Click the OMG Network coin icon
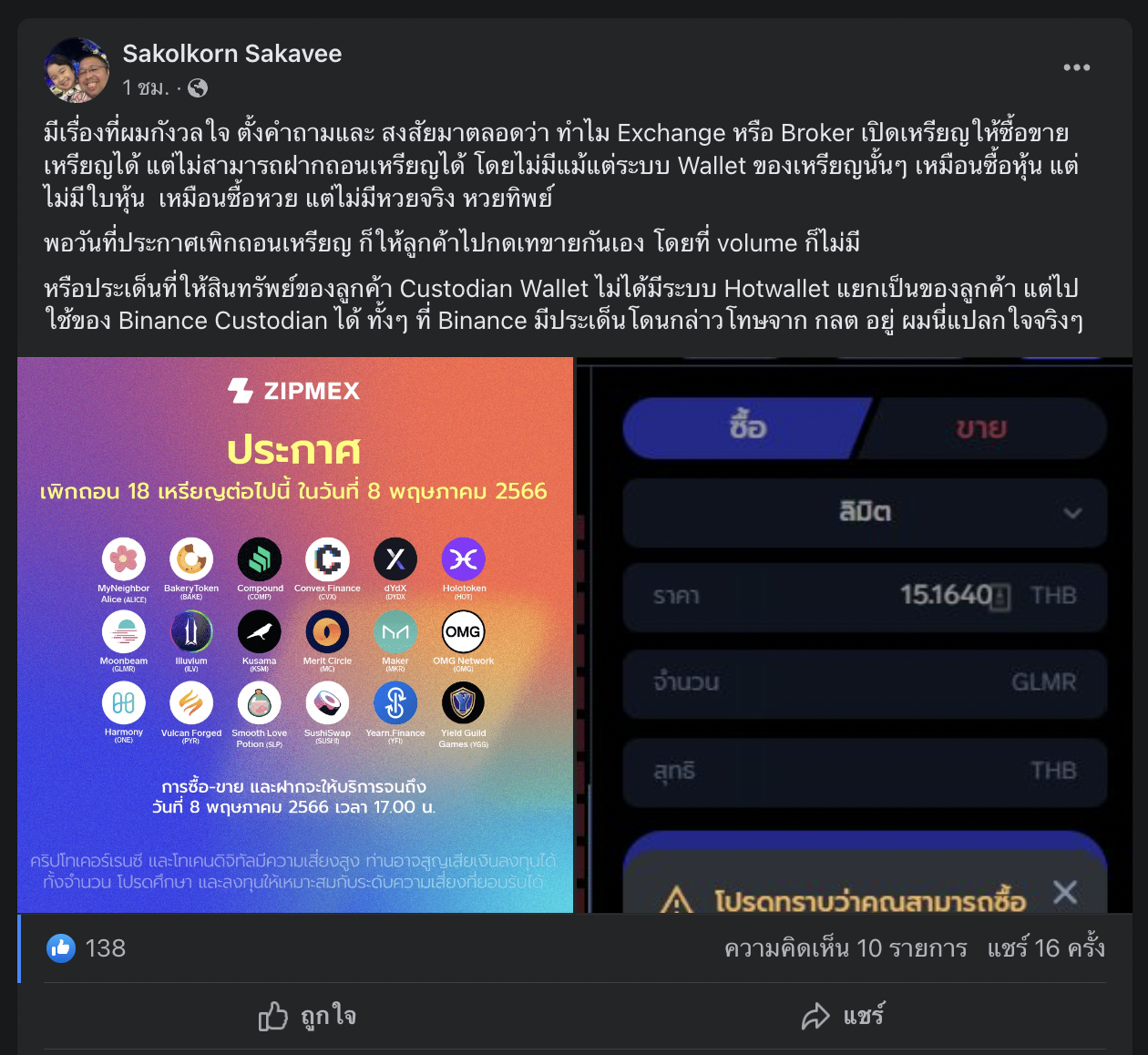Image resolution: width=1148 pixels, height=1055 pixels. coord(463,631)
